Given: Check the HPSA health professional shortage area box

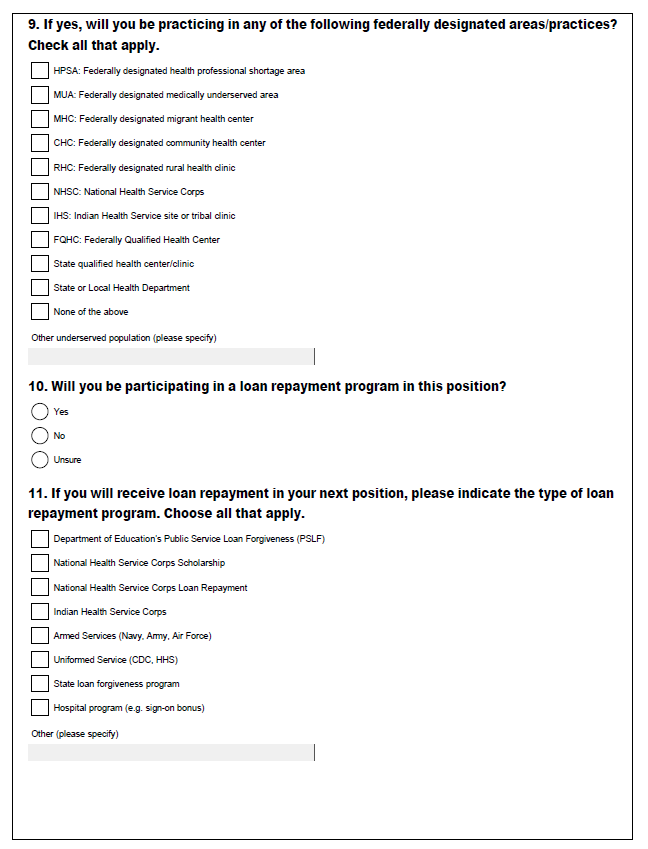Looking at the screenshot, I should click(39, 71).
